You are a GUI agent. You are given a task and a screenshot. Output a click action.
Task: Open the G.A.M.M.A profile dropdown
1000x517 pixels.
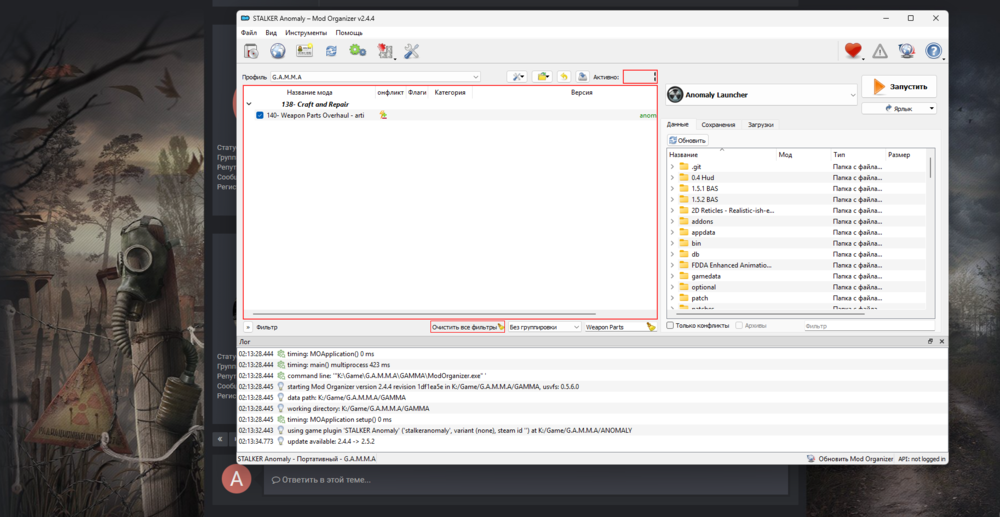[375, 77]
